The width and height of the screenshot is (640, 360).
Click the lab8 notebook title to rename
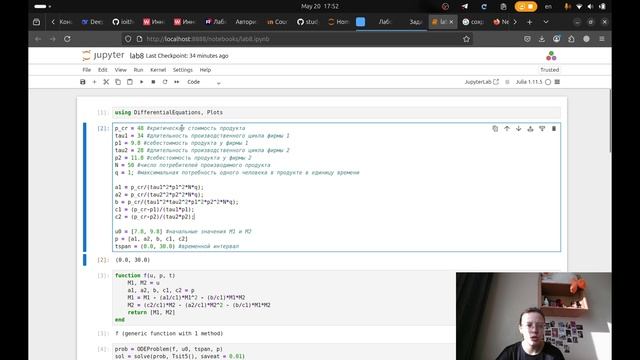(136, 56)
